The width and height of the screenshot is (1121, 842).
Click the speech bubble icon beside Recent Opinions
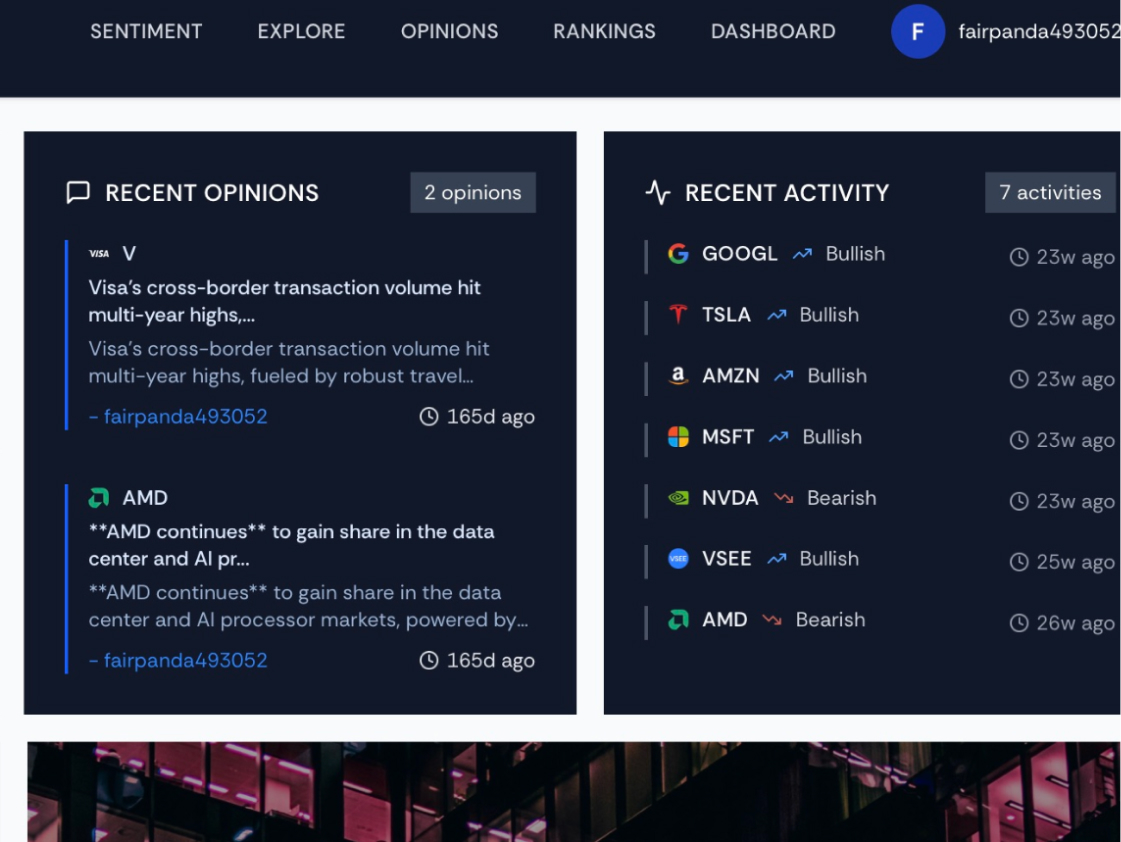point(77,192)
